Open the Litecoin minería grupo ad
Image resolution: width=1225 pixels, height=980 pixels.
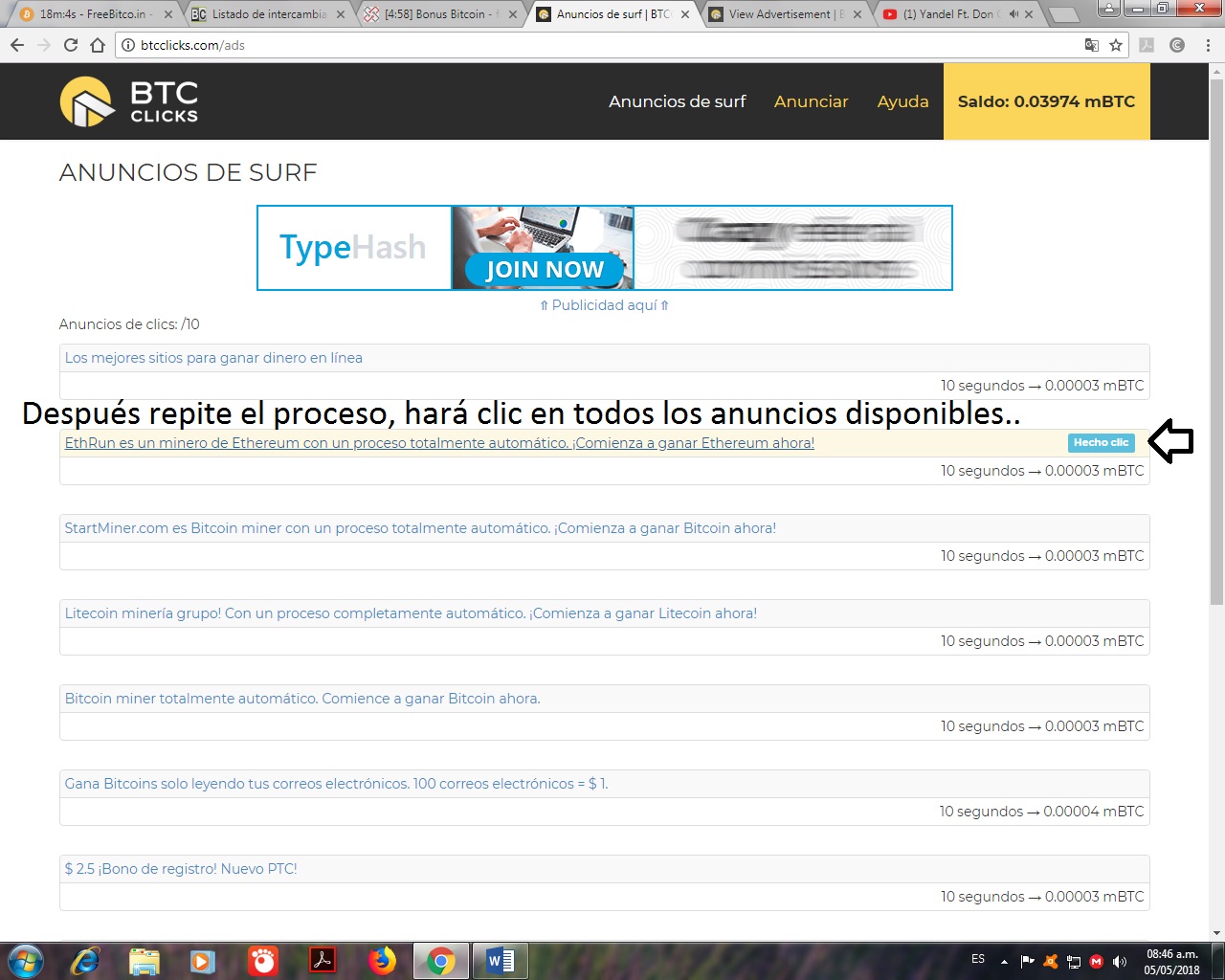tap(411, 613)
